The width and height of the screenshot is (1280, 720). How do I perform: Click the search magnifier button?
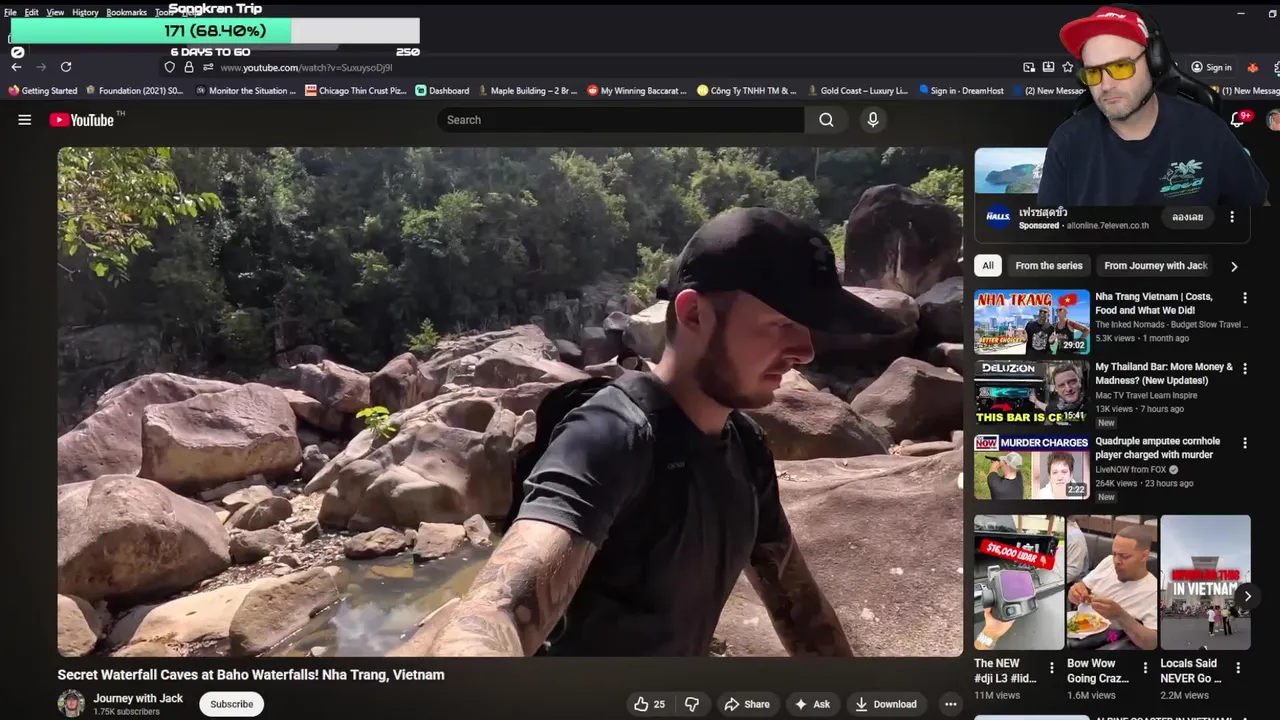click(826, 120)
